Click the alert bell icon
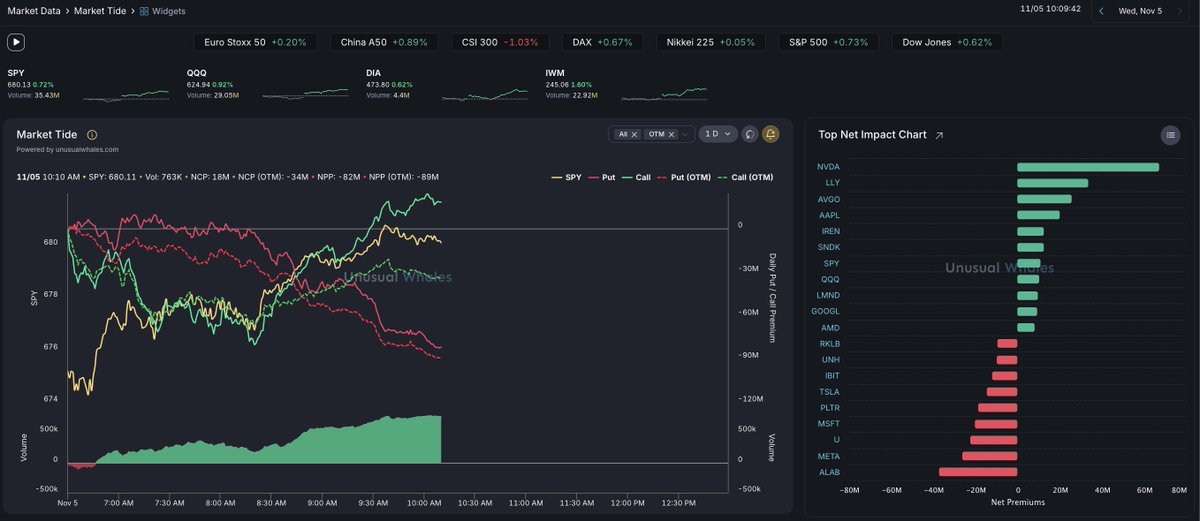This screenshot has height=521, width=1200. click(x=771, y=134)
